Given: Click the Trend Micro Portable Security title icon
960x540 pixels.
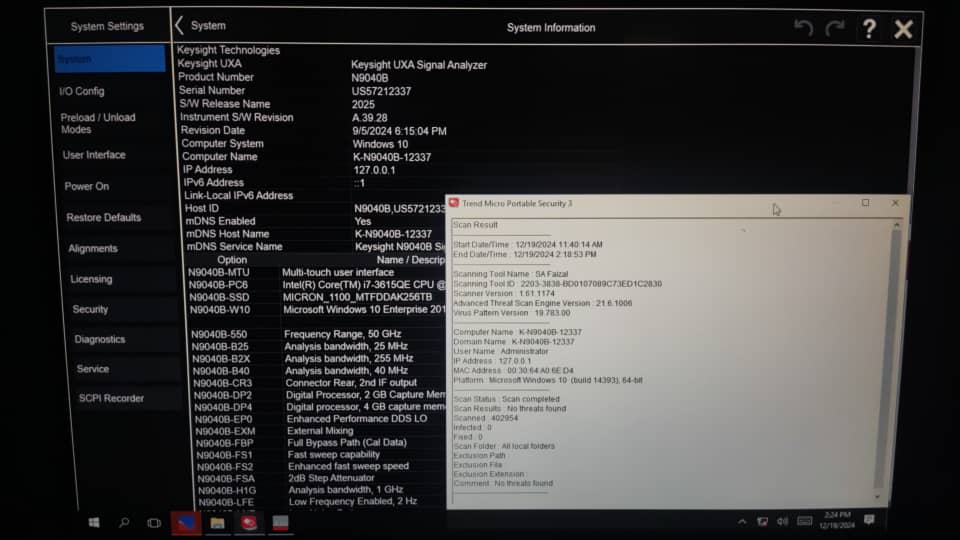Looking at the screenshot, I should (x=454, y=203).
